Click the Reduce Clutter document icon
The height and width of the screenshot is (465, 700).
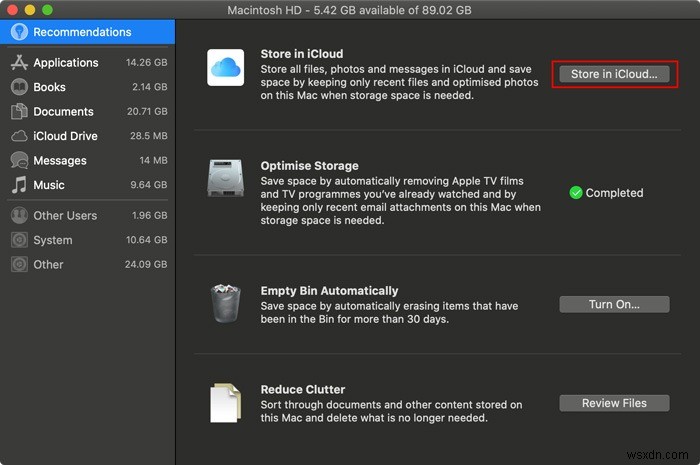pos(225,403)
